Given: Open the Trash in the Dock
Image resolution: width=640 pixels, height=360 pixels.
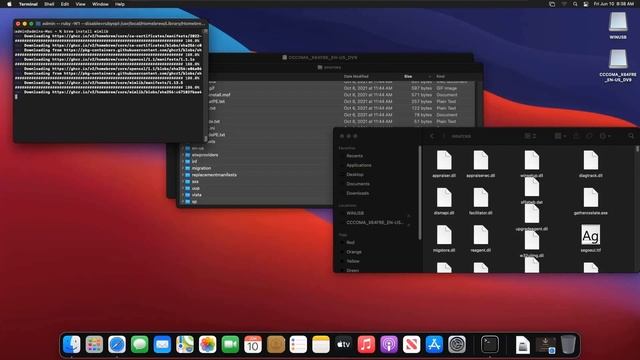Looking at the screenshot, I should coord(568,344).
